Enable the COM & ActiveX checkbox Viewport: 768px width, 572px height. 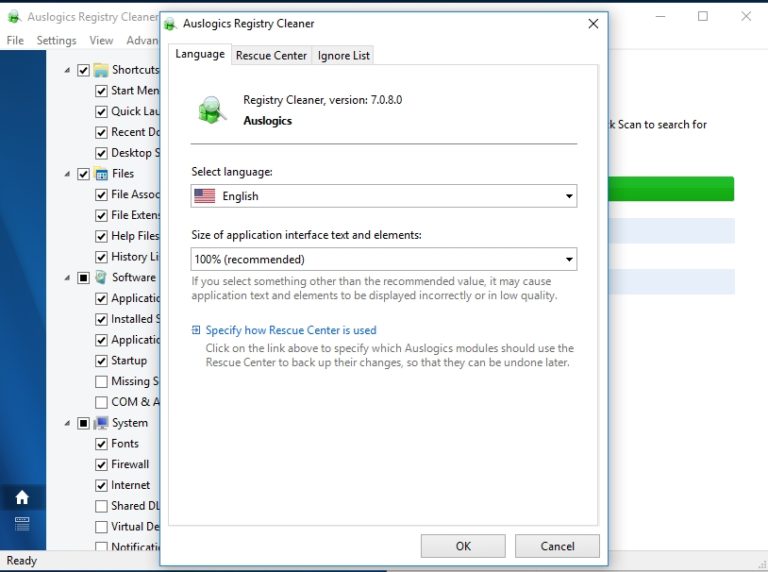coord(101,402)
